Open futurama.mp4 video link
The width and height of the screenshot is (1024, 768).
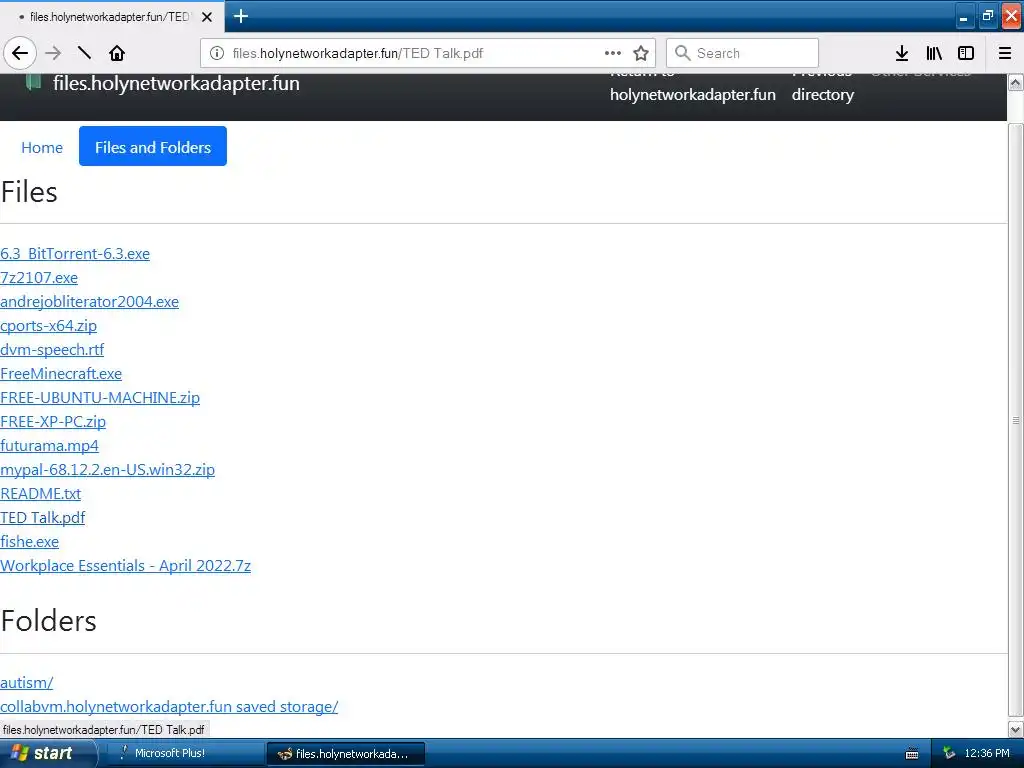[50, 445]
